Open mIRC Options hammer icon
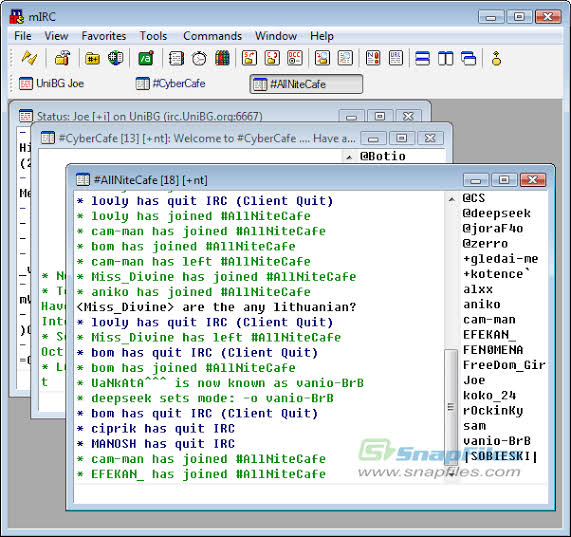The width and height of the screenshot is (571, 537). pos(63,58)
